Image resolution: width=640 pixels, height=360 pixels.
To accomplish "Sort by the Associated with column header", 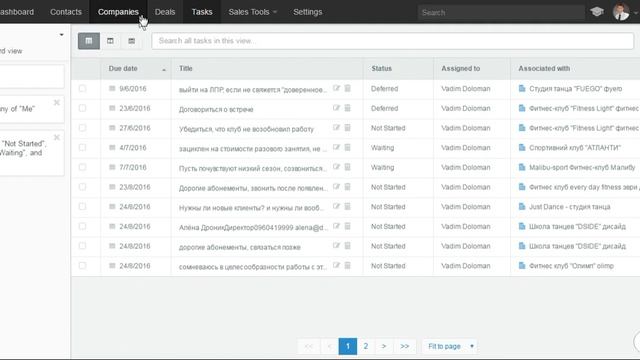I will point(544,69).
